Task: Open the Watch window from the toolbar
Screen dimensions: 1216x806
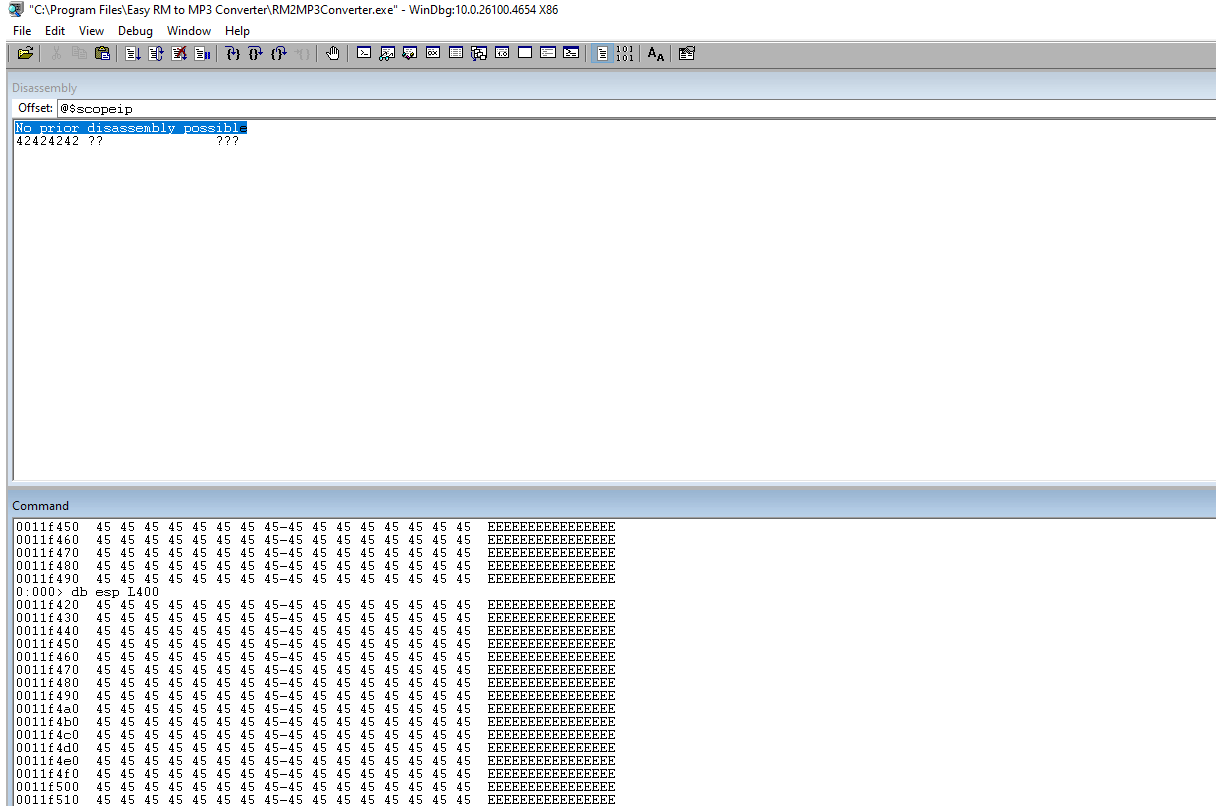Action: (387, 54)
